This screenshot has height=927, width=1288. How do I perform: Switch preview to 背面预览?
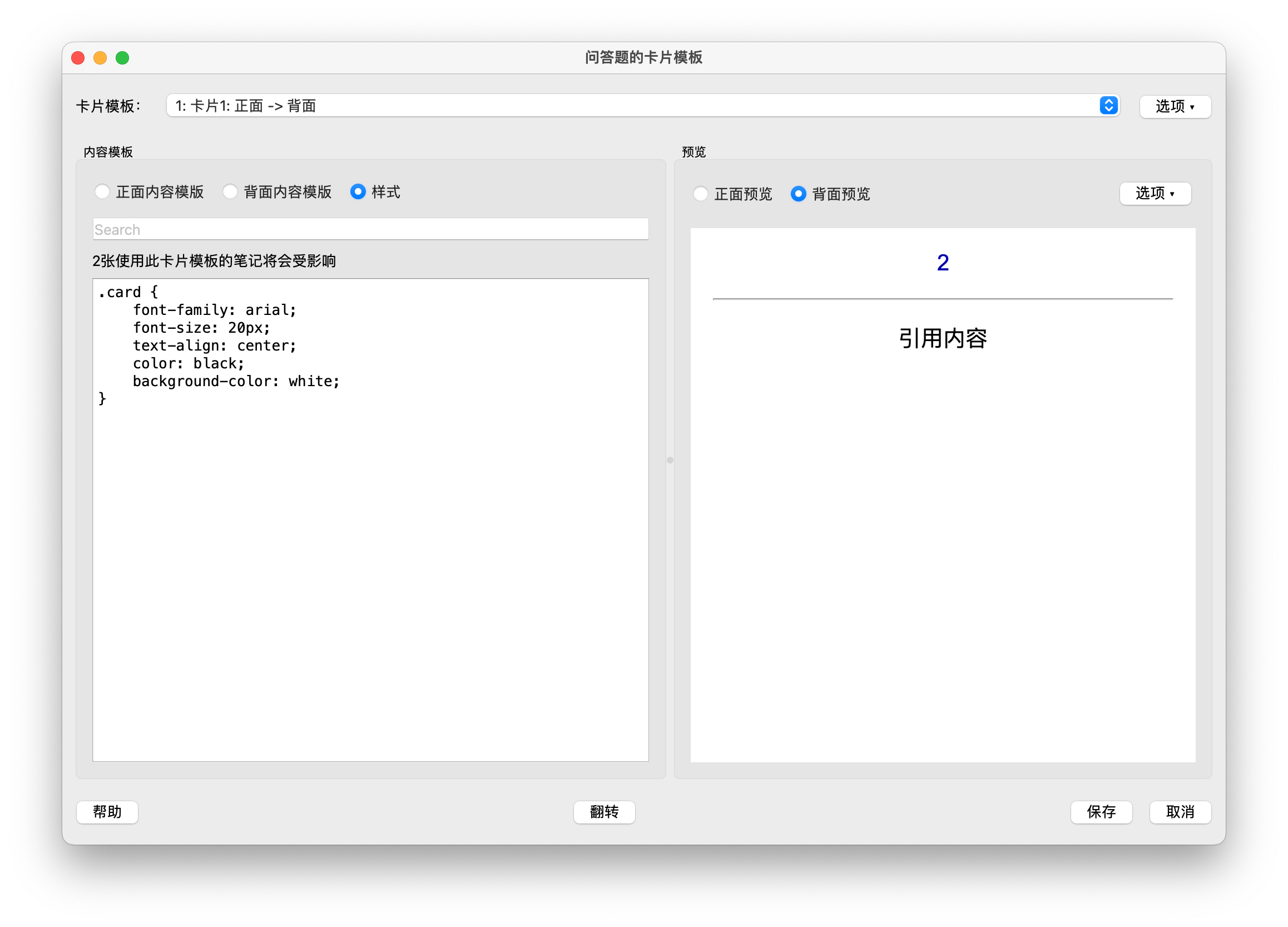tap(799, 194)
